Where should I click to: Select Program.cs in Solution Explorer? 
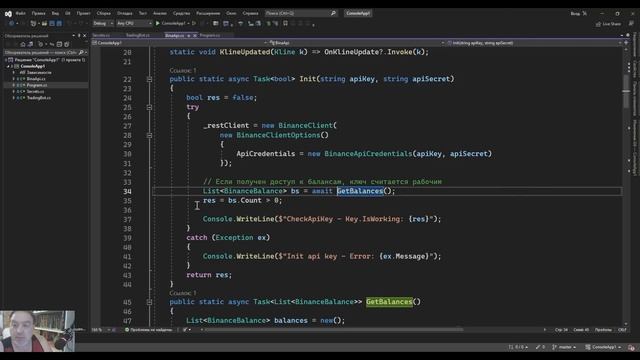point(37,85)
